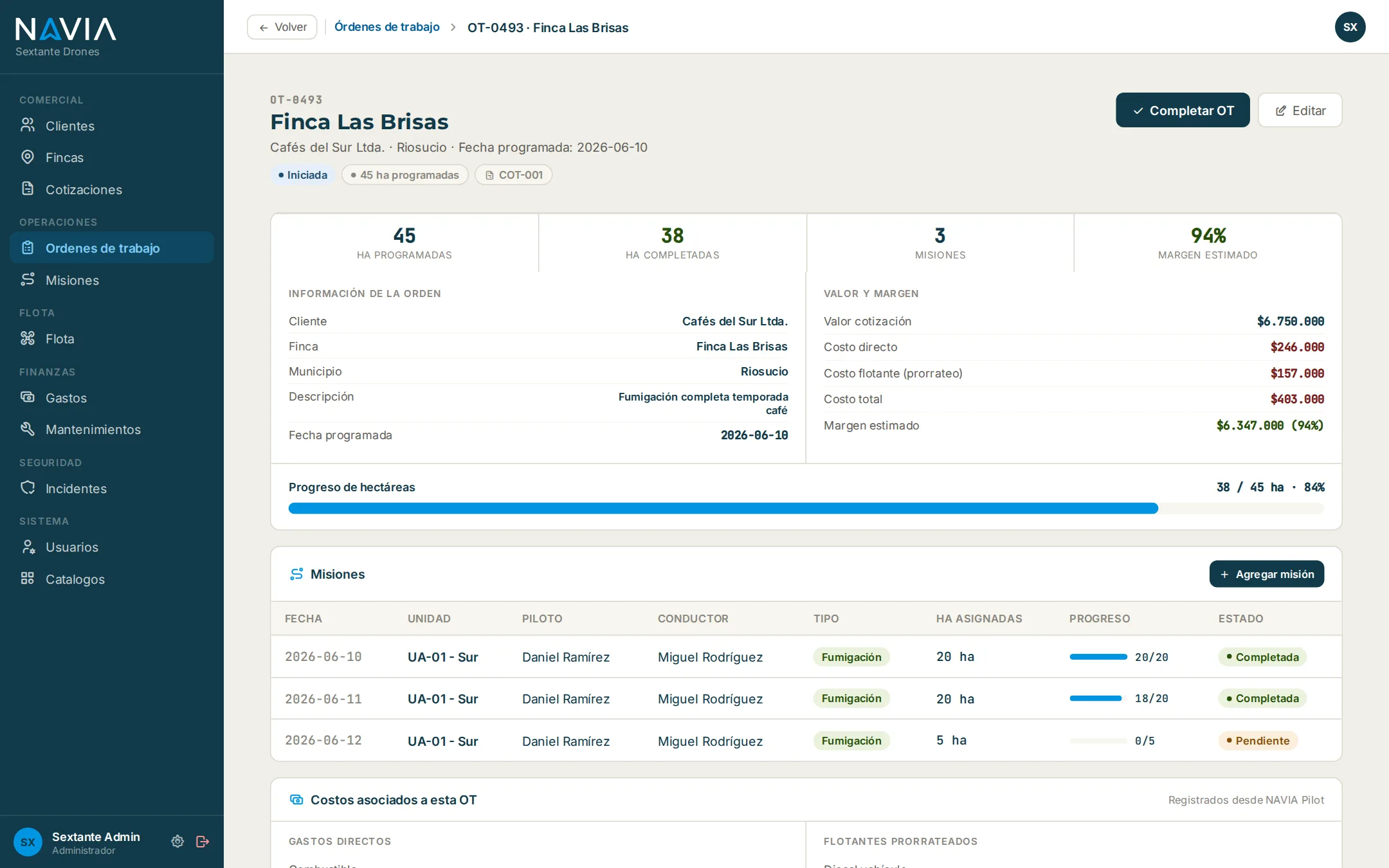Click the $6.750.000 cotización value
Viewport: 1389px width, 868px height.
[x=1290, y=321]
